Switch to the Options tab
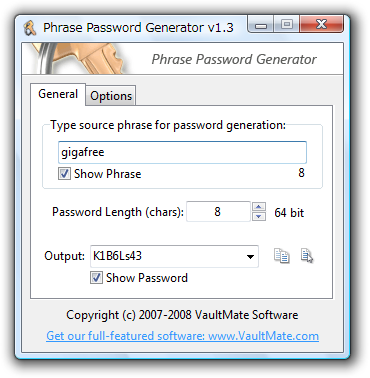The image size is (370, 378). [x=111, y=96]
